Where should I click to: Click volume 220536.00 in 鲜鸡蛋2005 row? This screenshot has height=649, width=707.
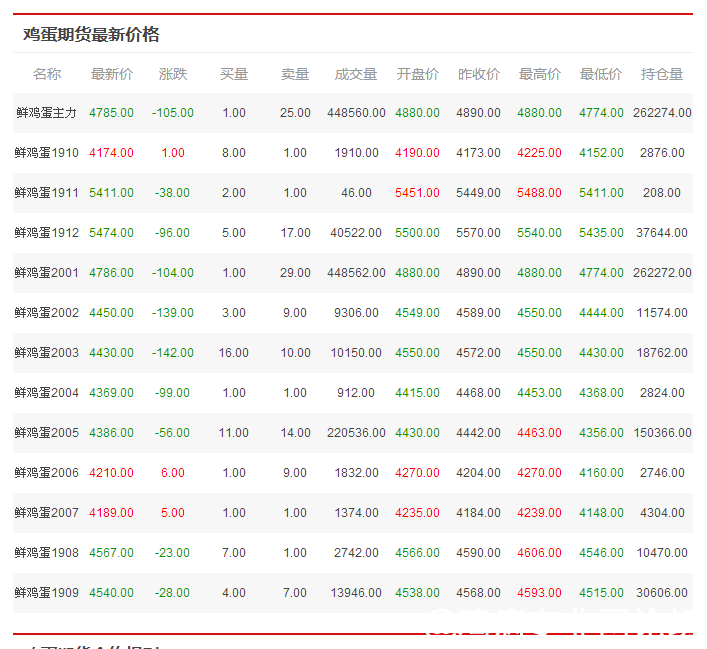pyautogui.click(x=356, y=433)
